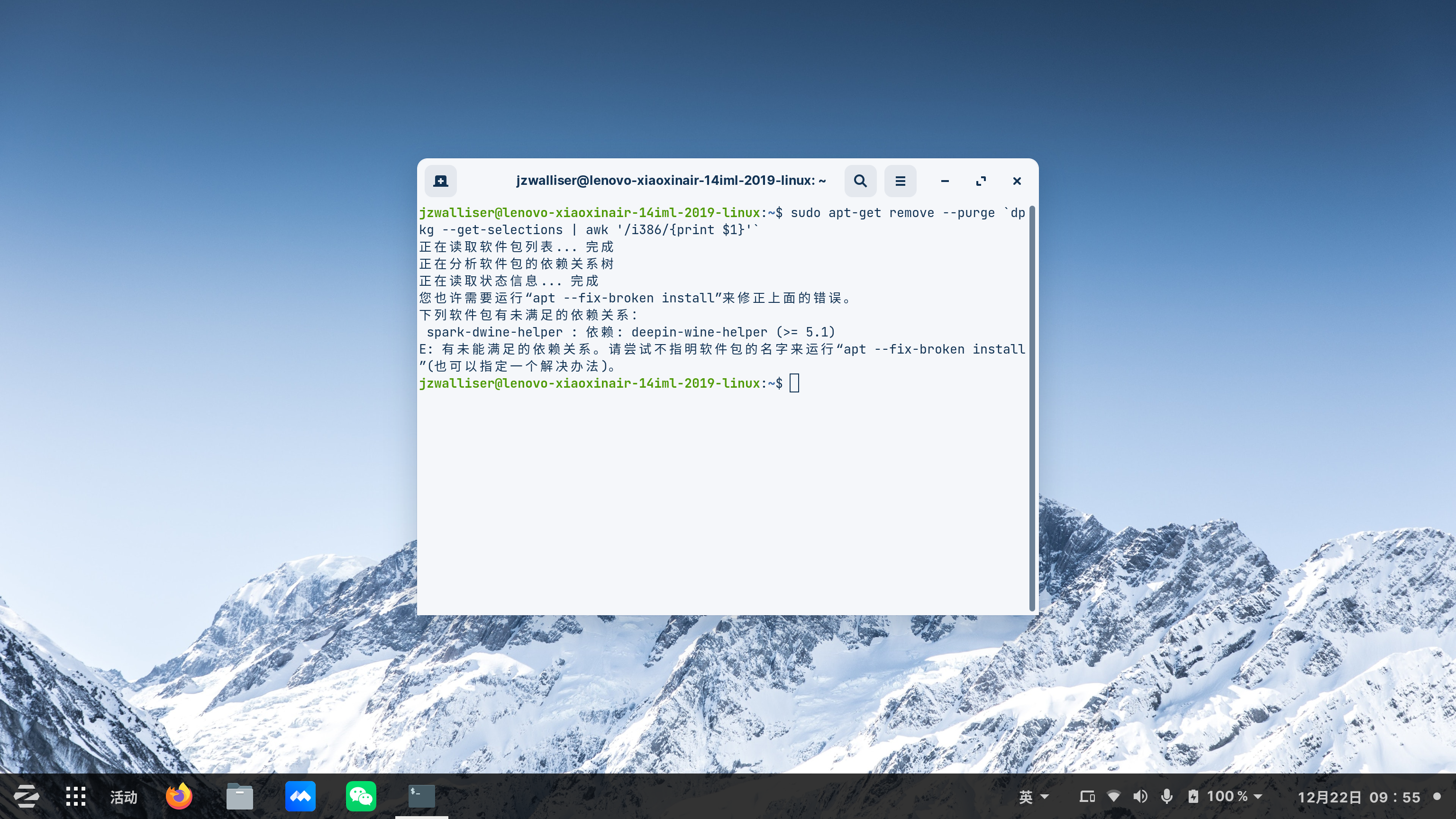Open the calendar at 12月22日 09:55

(1359, 797)
